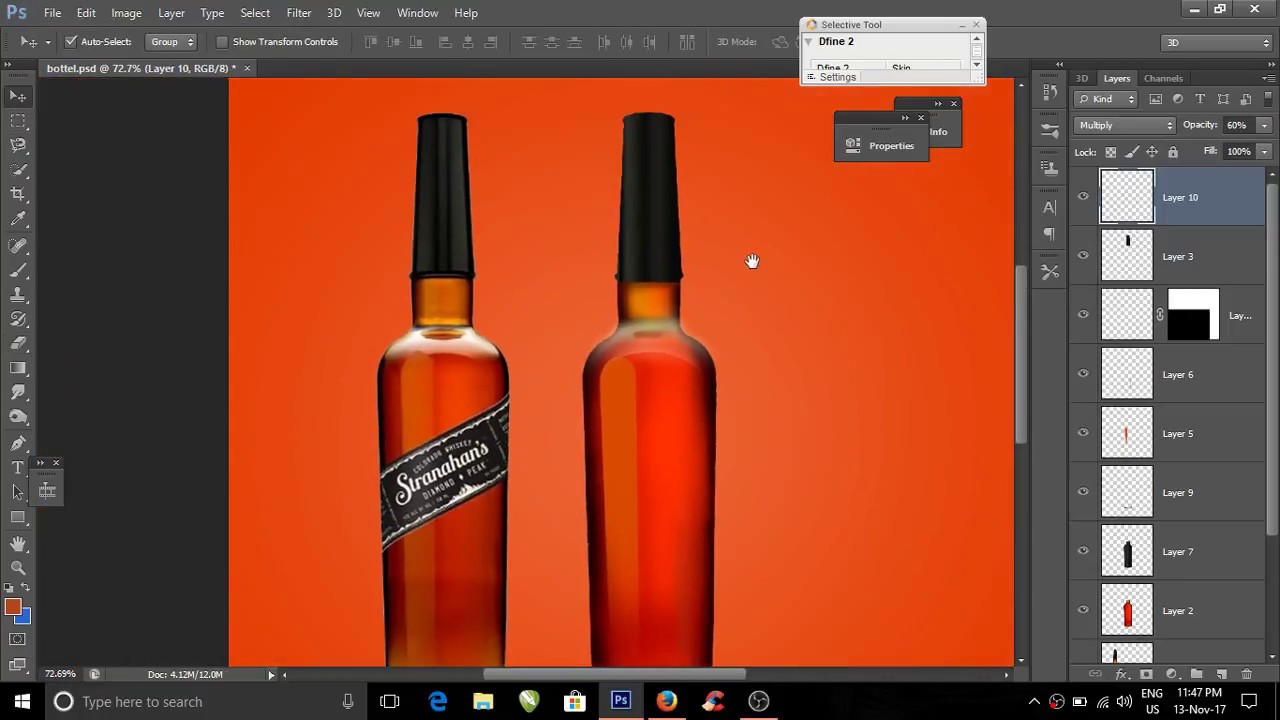Open the Filter menu
The width and height of the screenshot is (1280, 720).
click(x=298, y=13)
